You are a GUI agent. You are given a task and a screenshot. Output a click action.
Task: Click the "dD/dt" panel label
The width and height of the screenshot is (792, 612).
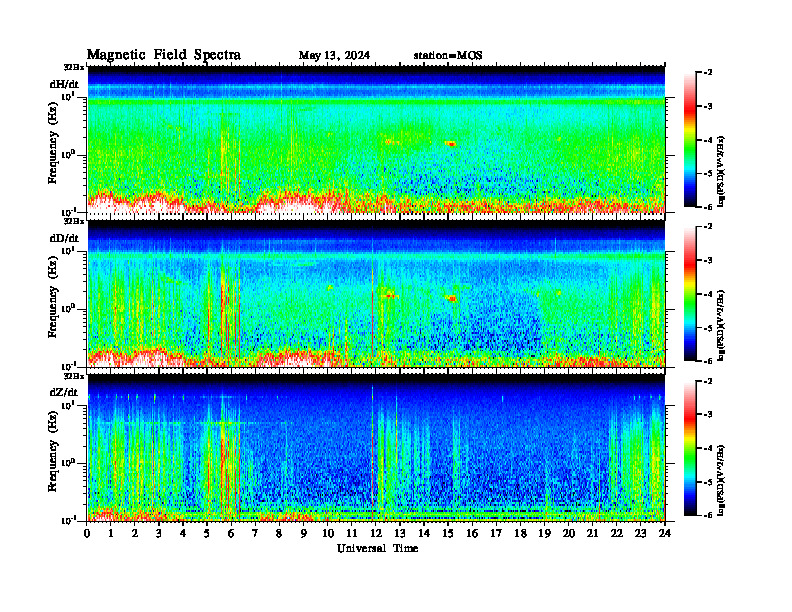point(64,238)
